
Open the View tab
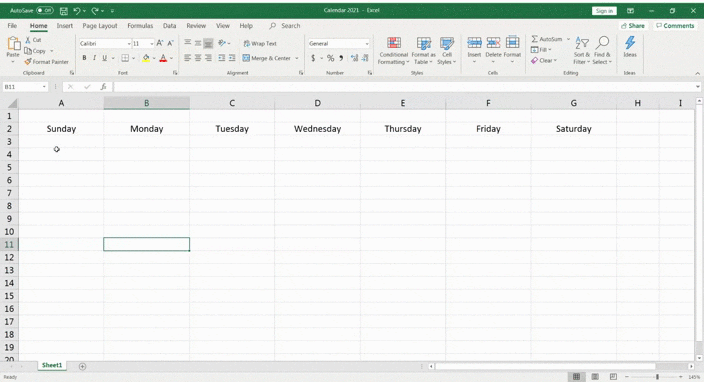pos(223,26)
